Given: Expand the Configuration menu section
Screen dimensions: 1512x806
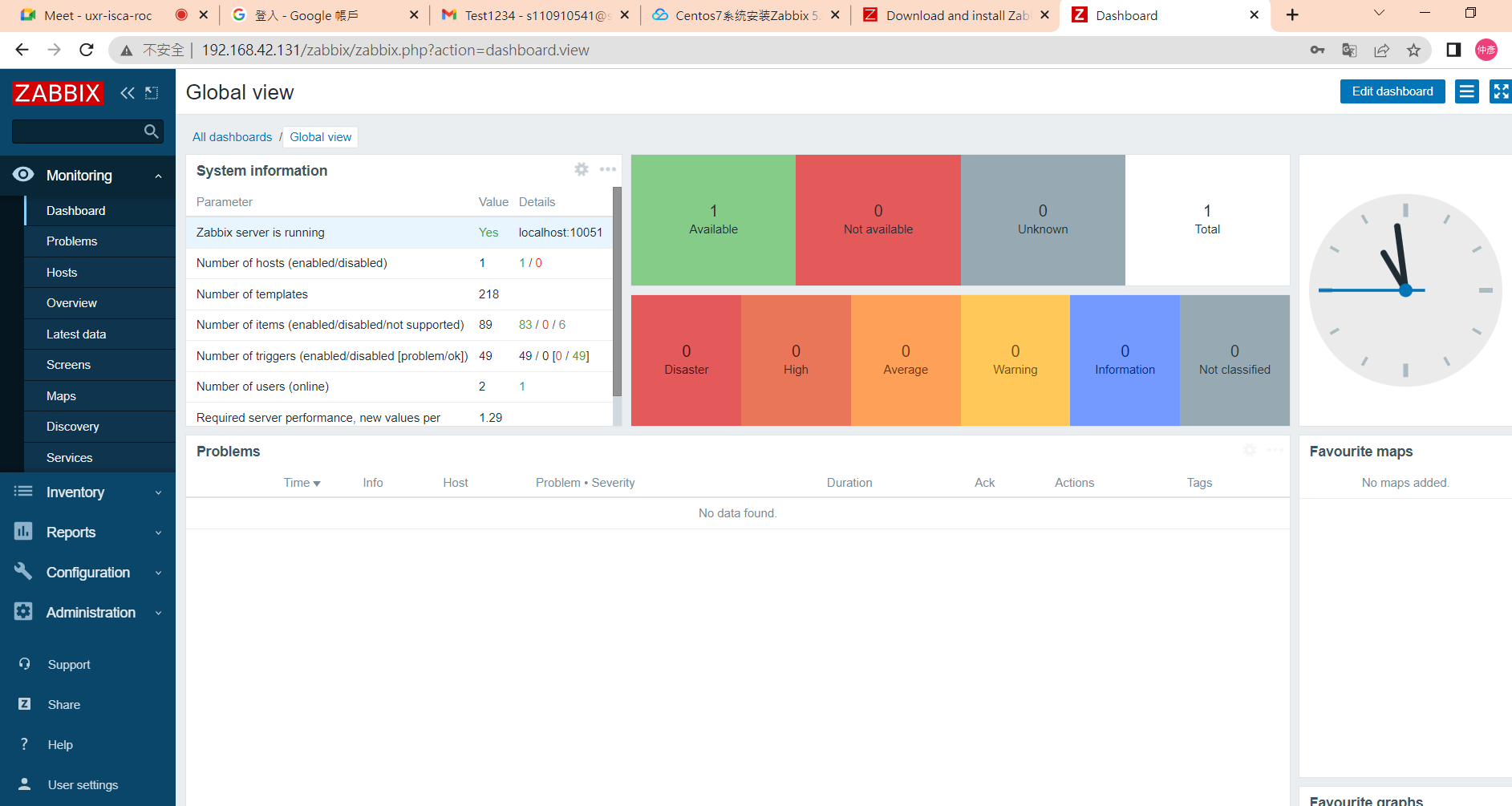Looking at the screenshot, I should click(158, 573).
